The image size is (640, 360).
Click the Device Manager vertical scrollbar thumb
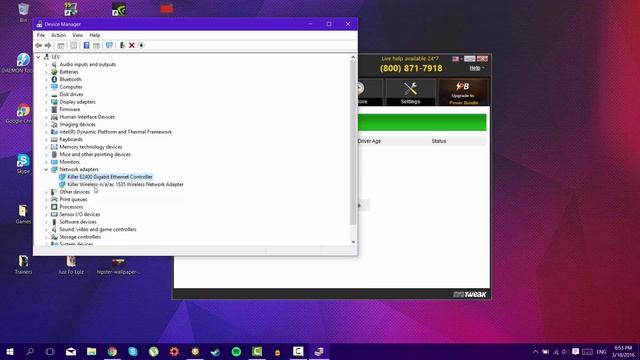click(x=353, y=142)
